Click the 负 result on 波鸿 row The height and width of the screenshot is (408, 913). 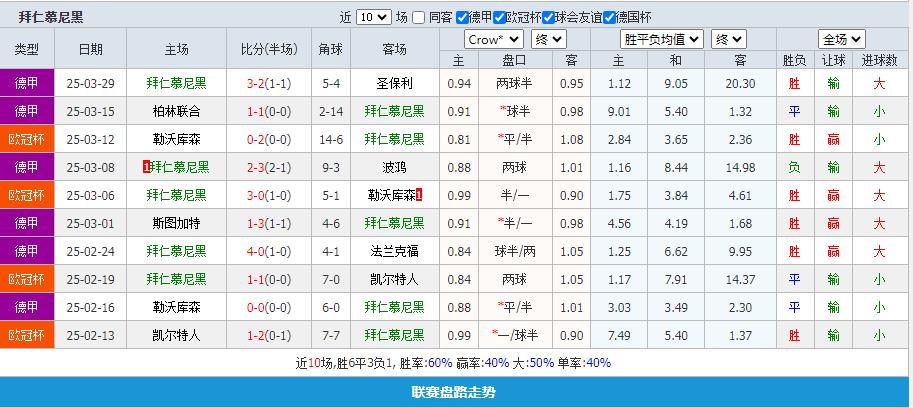[794, 168]
